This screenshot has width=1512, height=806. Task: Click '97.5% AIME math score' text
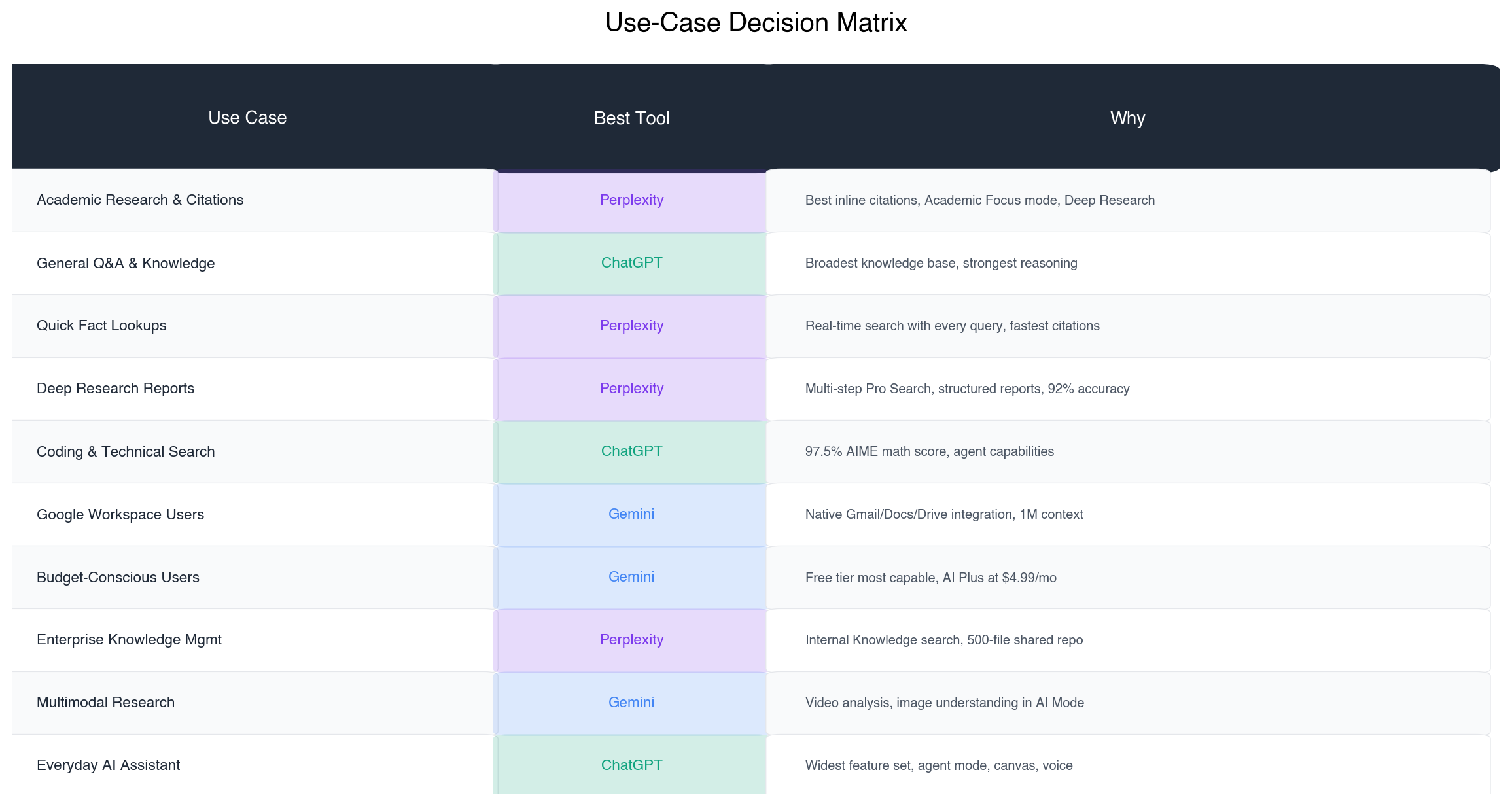pyautogui.click(x=875, y=451)
